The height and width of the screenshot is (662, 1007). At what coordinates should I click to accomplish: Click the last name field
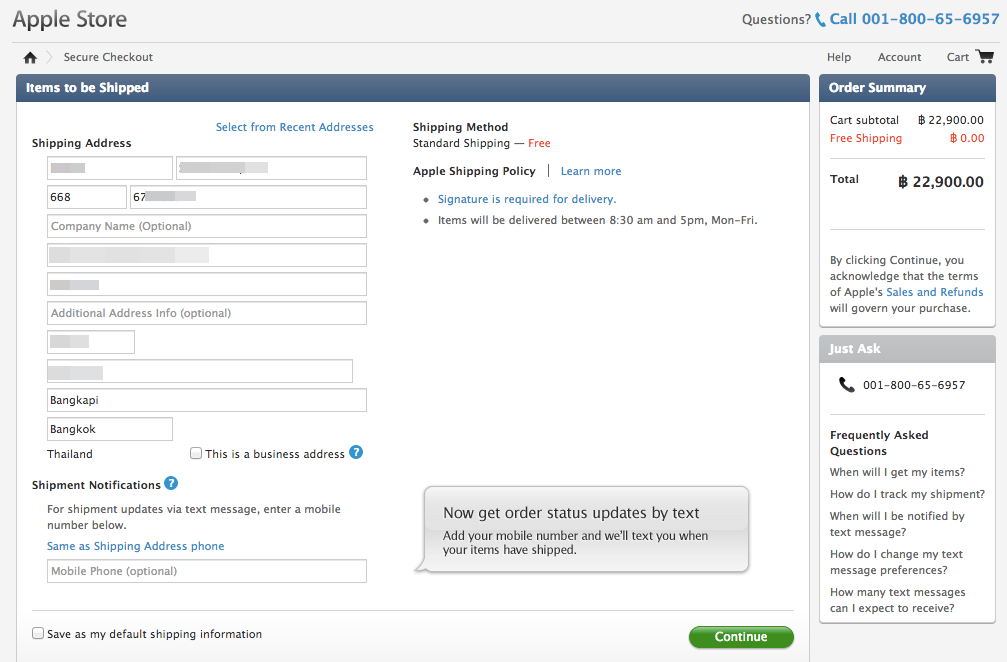(272, 168)
